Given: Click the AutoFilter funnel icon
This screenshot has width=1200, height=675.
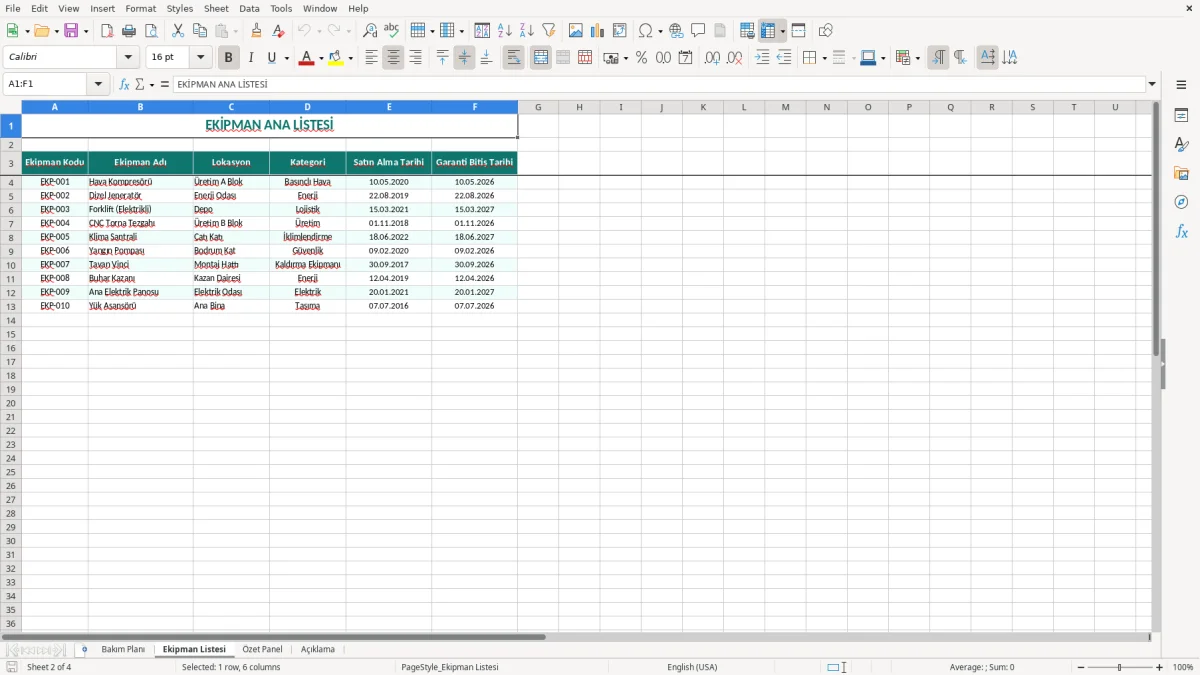Looking at the screenshot, I should (549, 31).
